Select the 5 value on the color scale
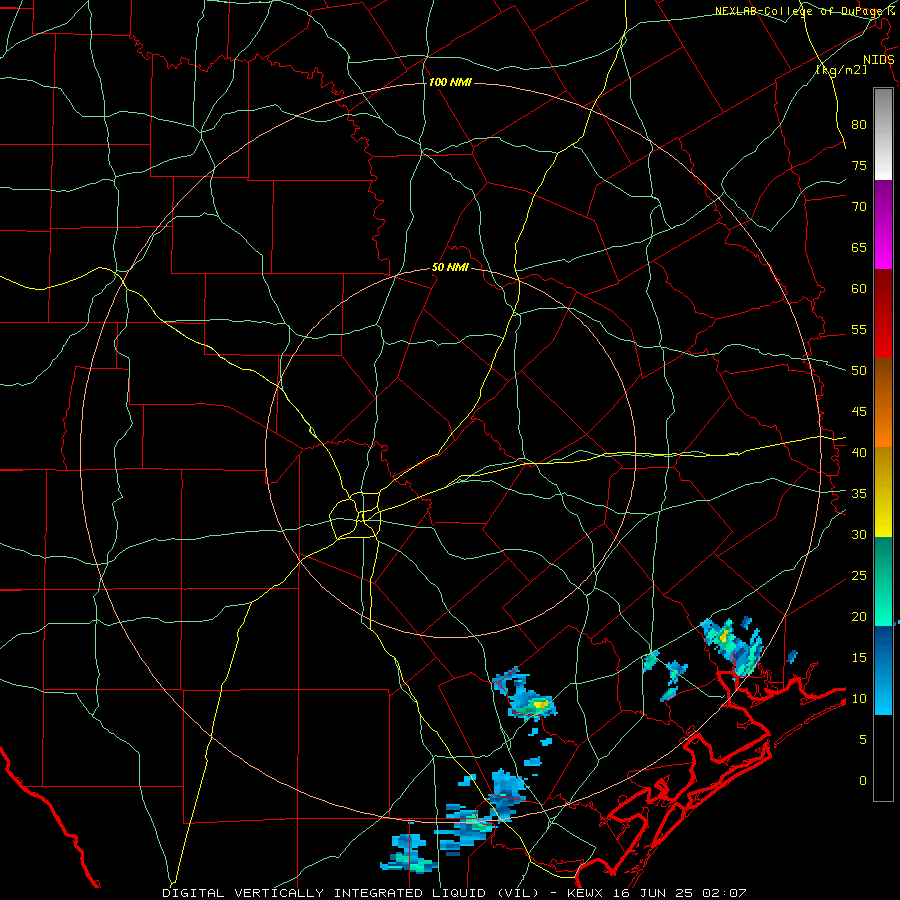 [863, 739]
